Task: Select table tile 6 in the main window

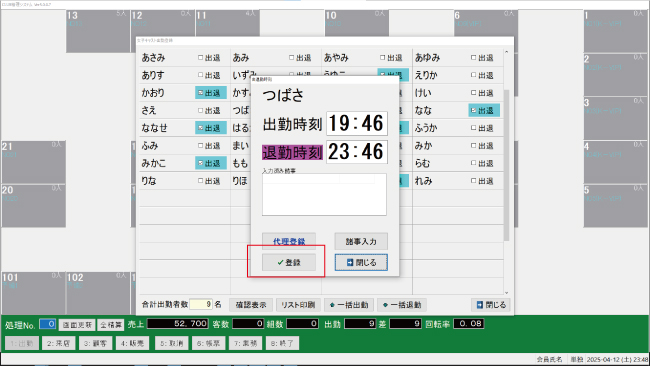Action: (x=486, y=23)
